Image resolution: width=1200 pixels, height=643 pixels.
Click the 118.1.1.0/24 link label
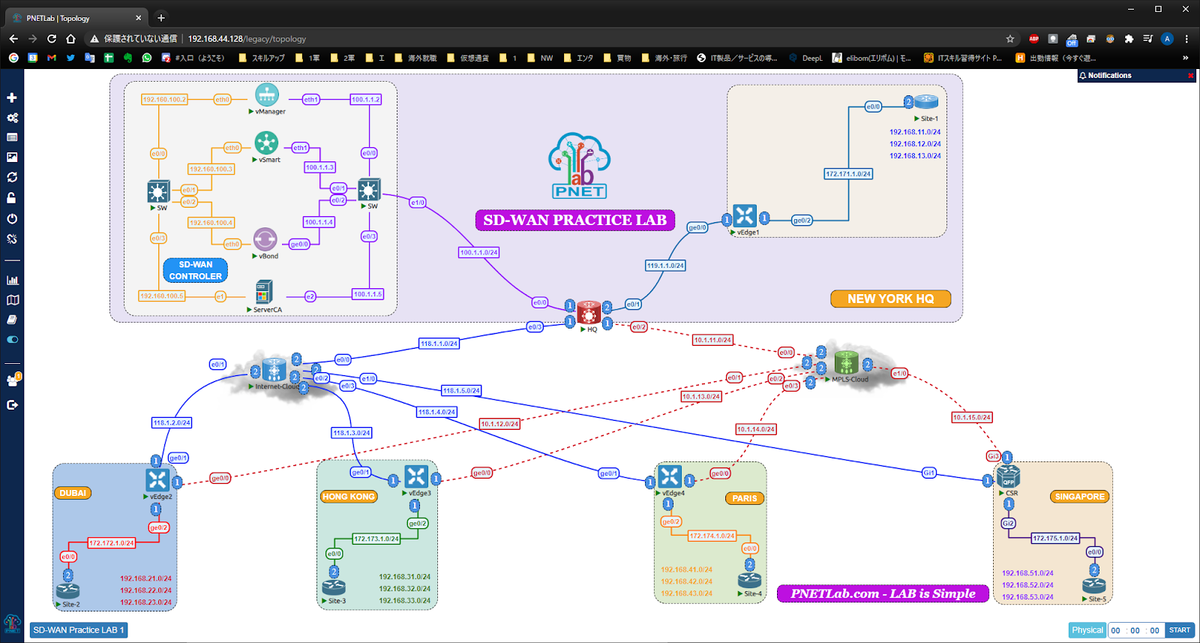[438, 344]
